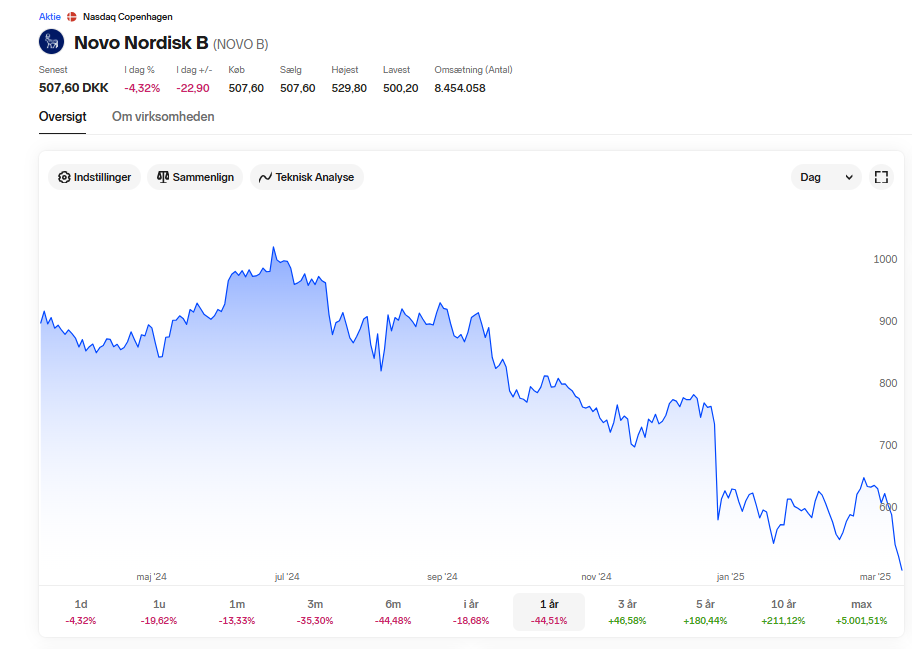The height and width of the screenshot is (649, 912).
Task: Click the chart-line icon in Teknisk Analyse
Action: click(x=265, y=177)
